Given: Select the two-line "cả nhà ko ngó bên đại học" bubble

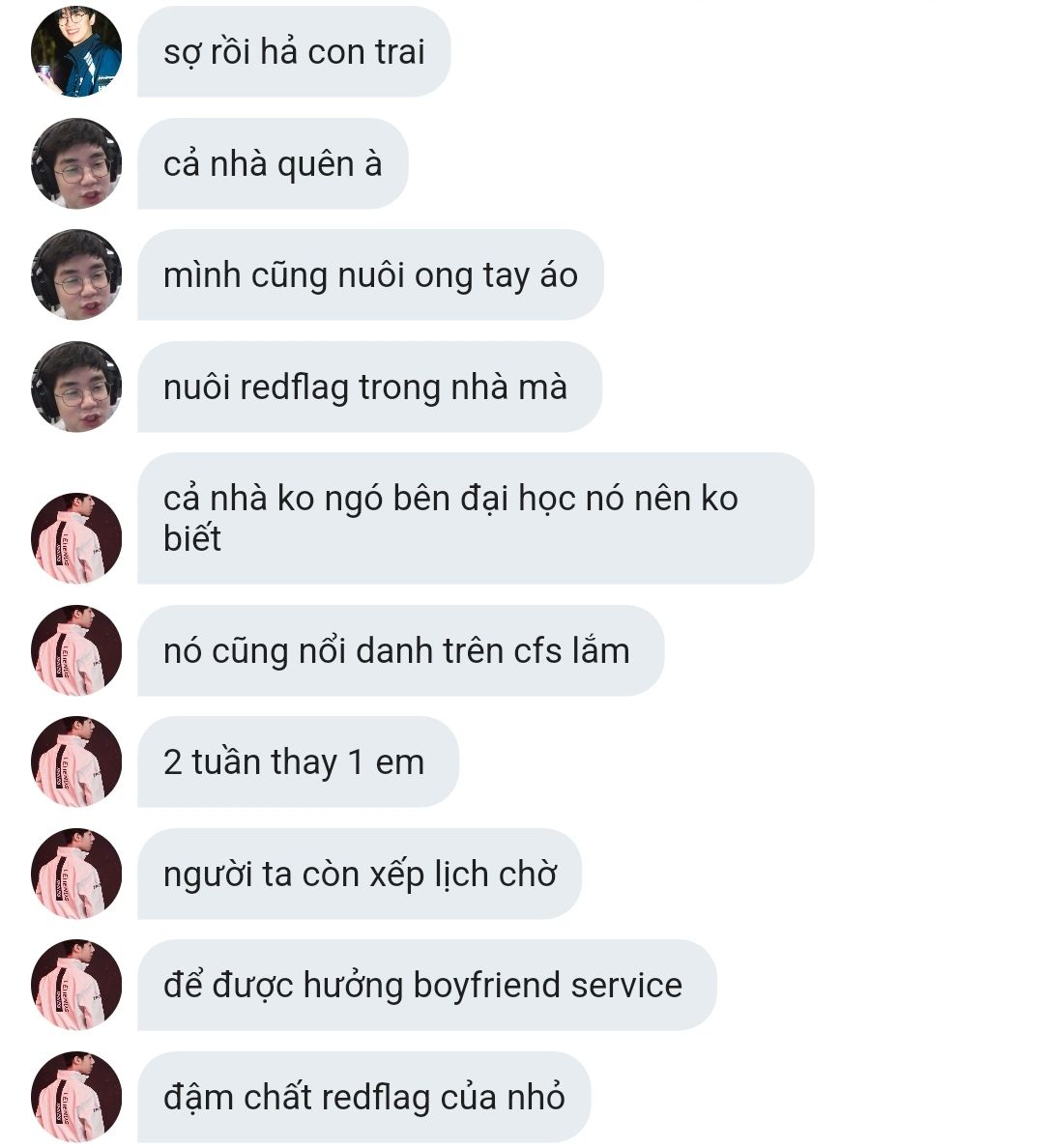Looking at the screenshot, I should pyautogui.click(x=476, y=518).
